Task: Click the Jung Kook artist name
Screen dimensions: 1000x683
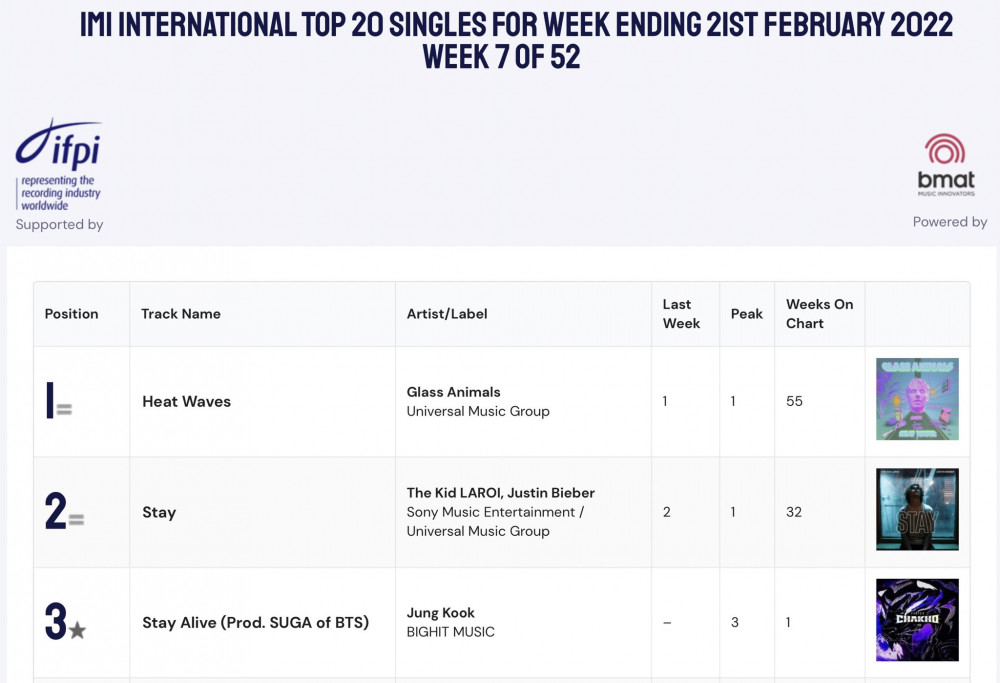Action: click(441, 613)
